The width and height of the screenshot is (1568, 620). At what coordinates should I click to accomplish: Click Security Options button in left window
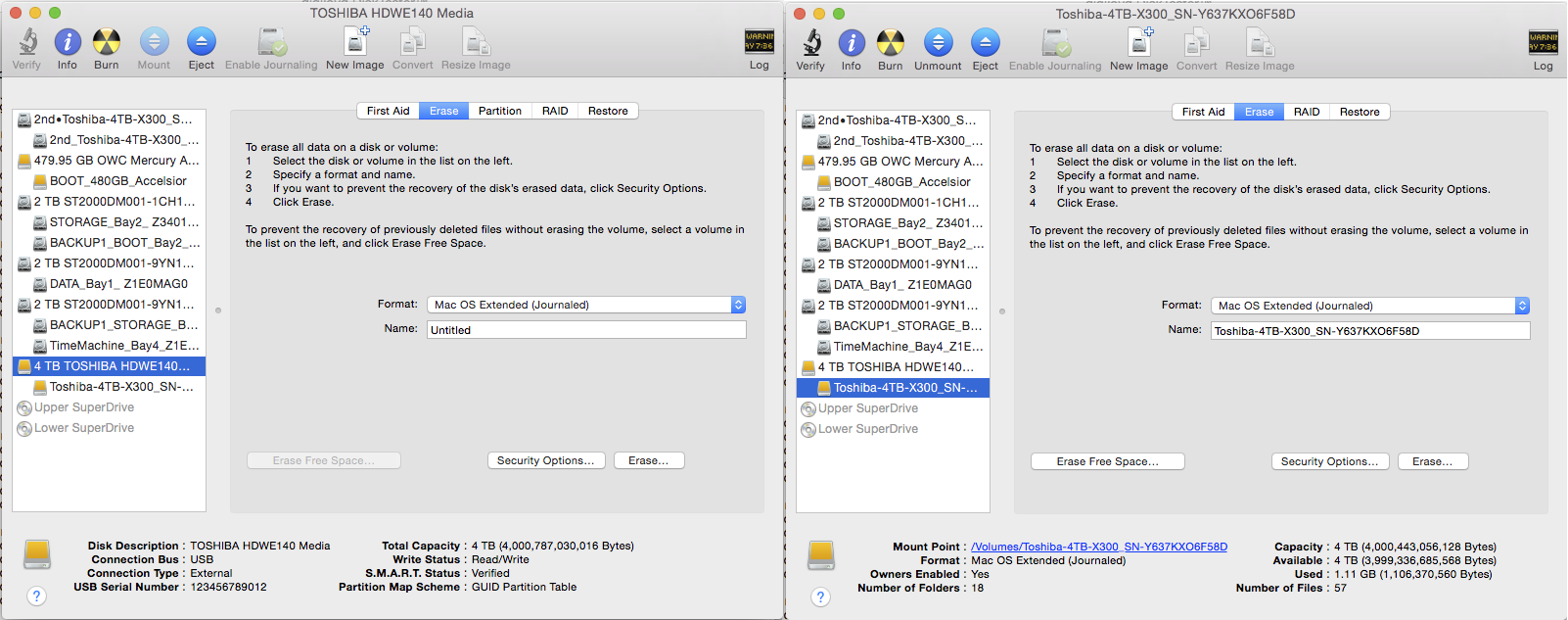(x=546, y=460)
